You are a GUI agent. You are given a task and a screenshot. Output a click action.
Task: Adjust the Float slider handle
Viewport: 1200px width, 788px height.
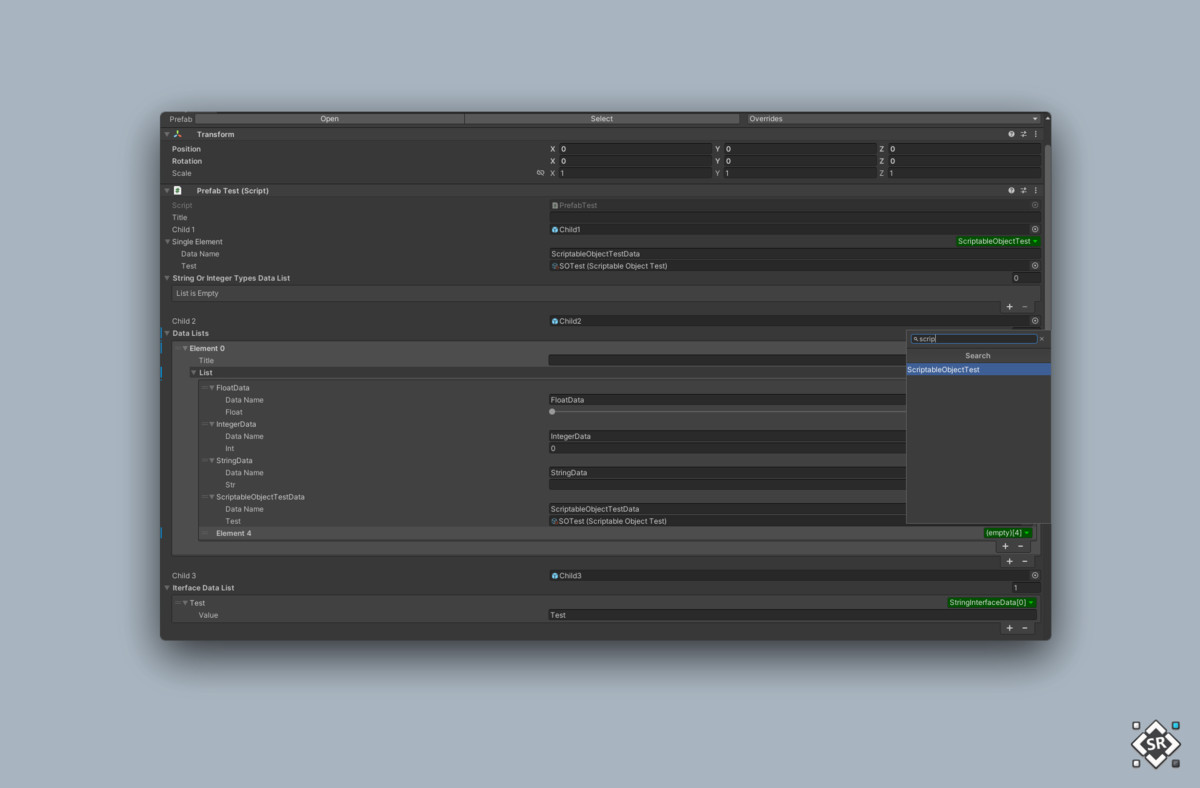tap(552, 412)
